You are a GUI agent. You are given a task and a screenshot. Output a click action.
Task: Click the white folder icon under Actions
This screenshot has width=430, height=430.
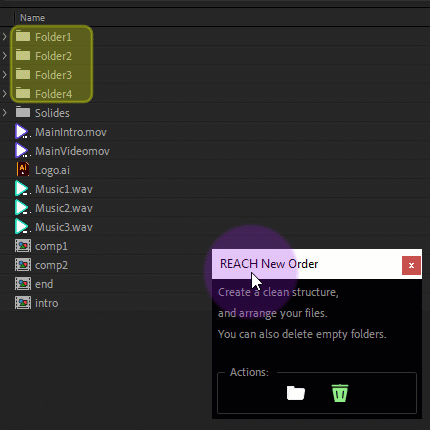coord(296,393)
